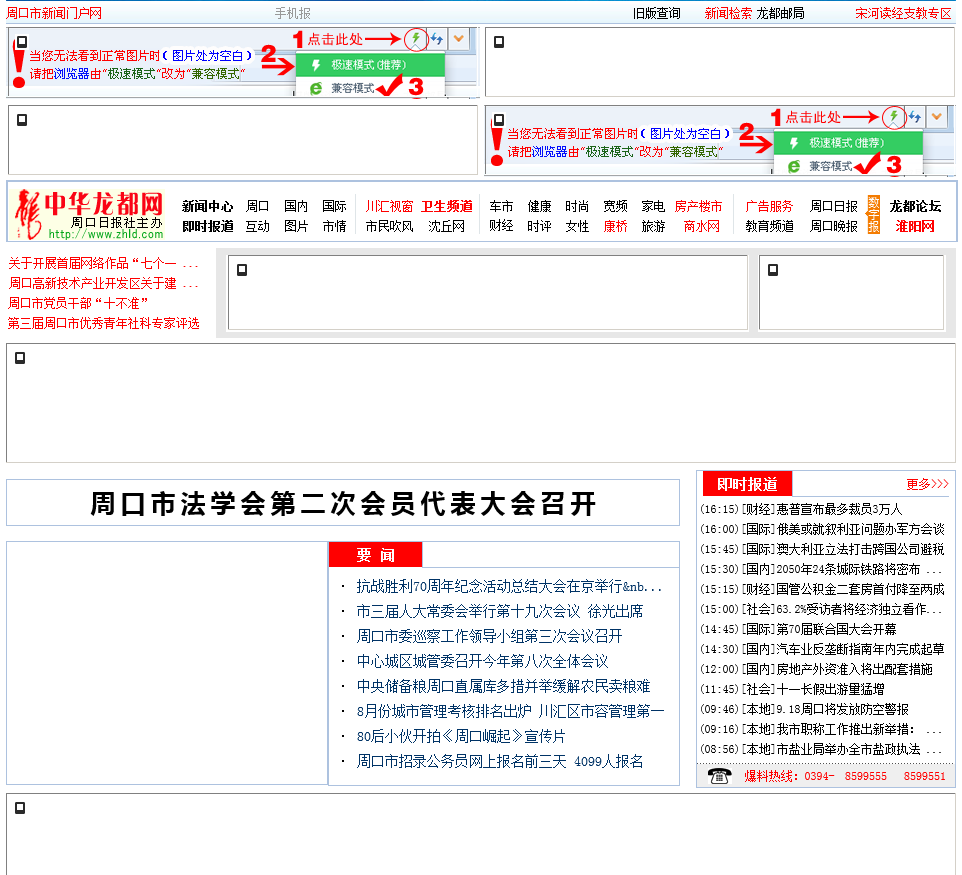
Task: Select the 要闻 tab header
Action: pyautogui.click(x=375, y=555)
